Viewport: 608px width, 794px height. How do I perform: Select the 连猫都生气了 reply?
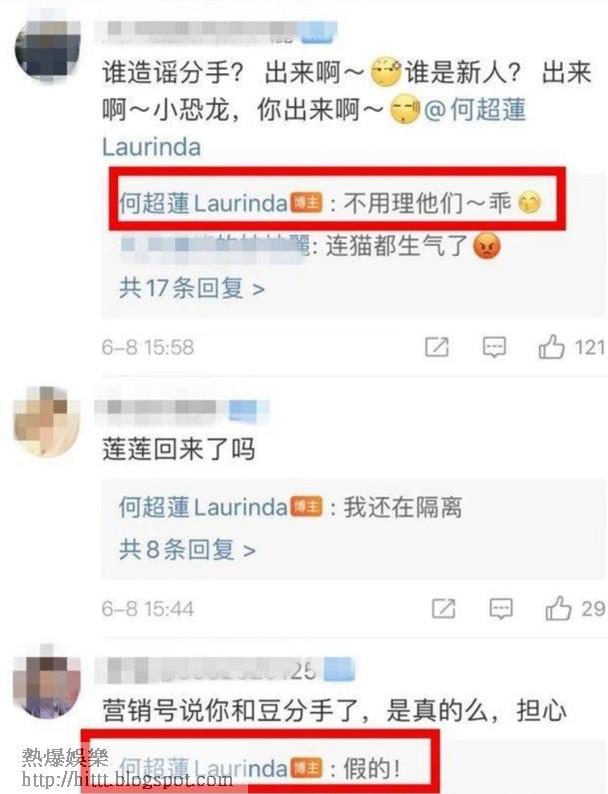pyautogui.click(x=312, y=246)
